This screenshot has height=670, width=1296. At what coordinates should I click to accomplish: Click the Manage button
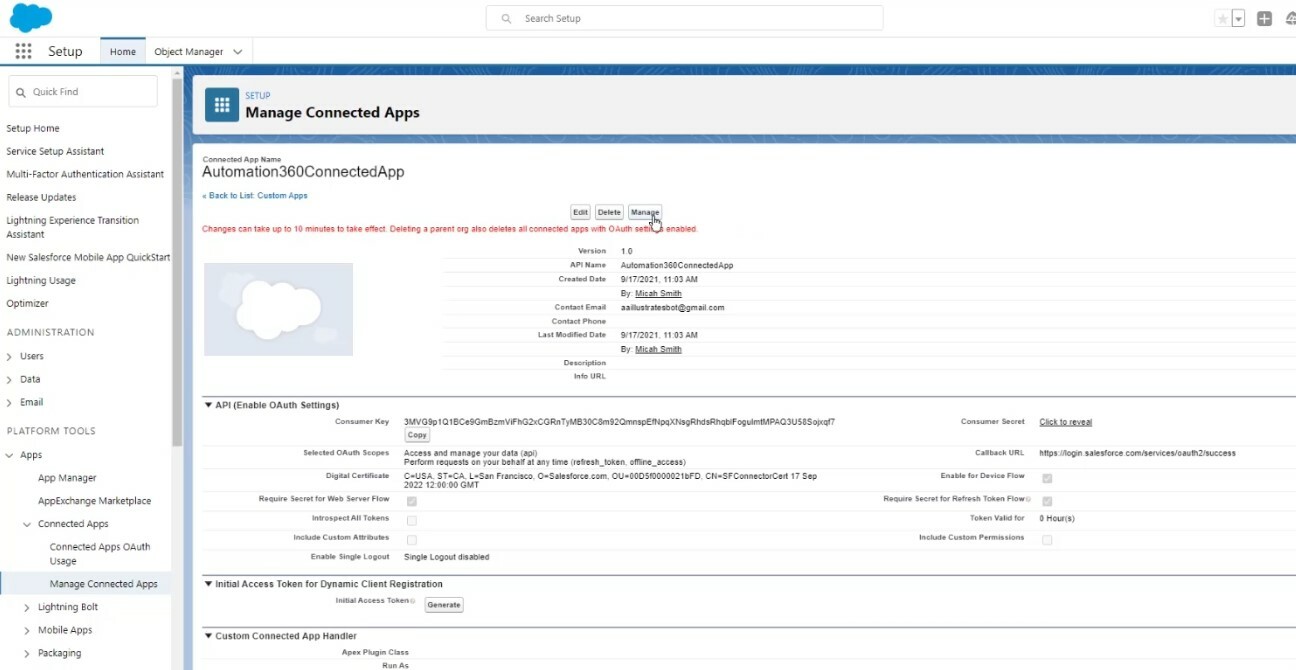pos(645,212)
